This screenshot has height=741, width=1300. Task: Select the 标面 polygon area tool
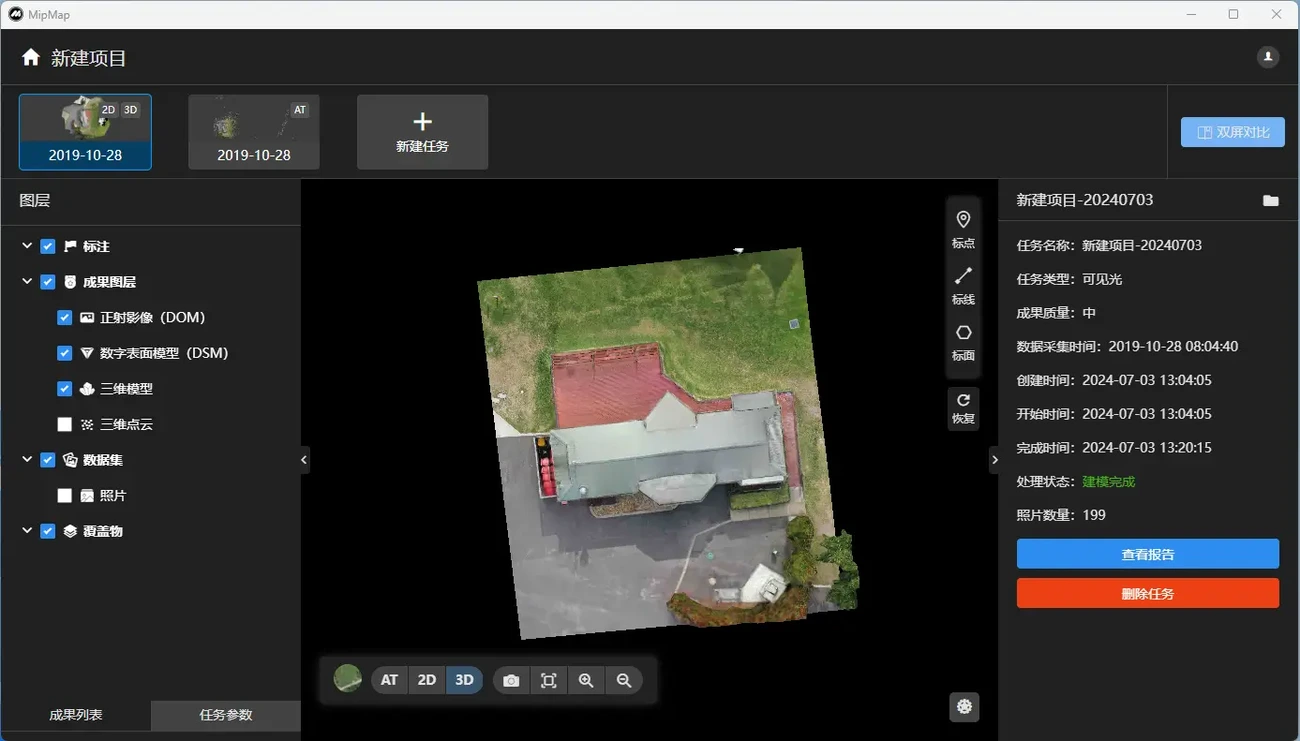(963, 340)
